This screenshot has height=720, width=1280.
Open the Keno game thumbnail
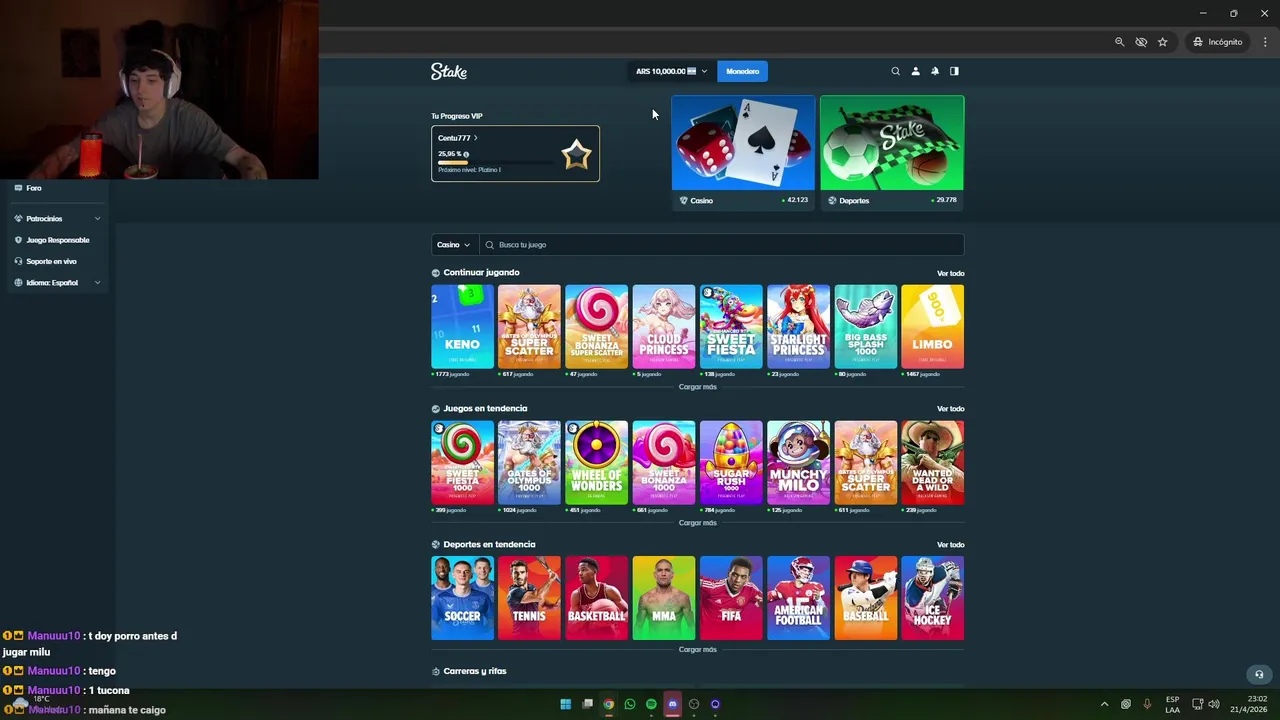tap(462, 327)
